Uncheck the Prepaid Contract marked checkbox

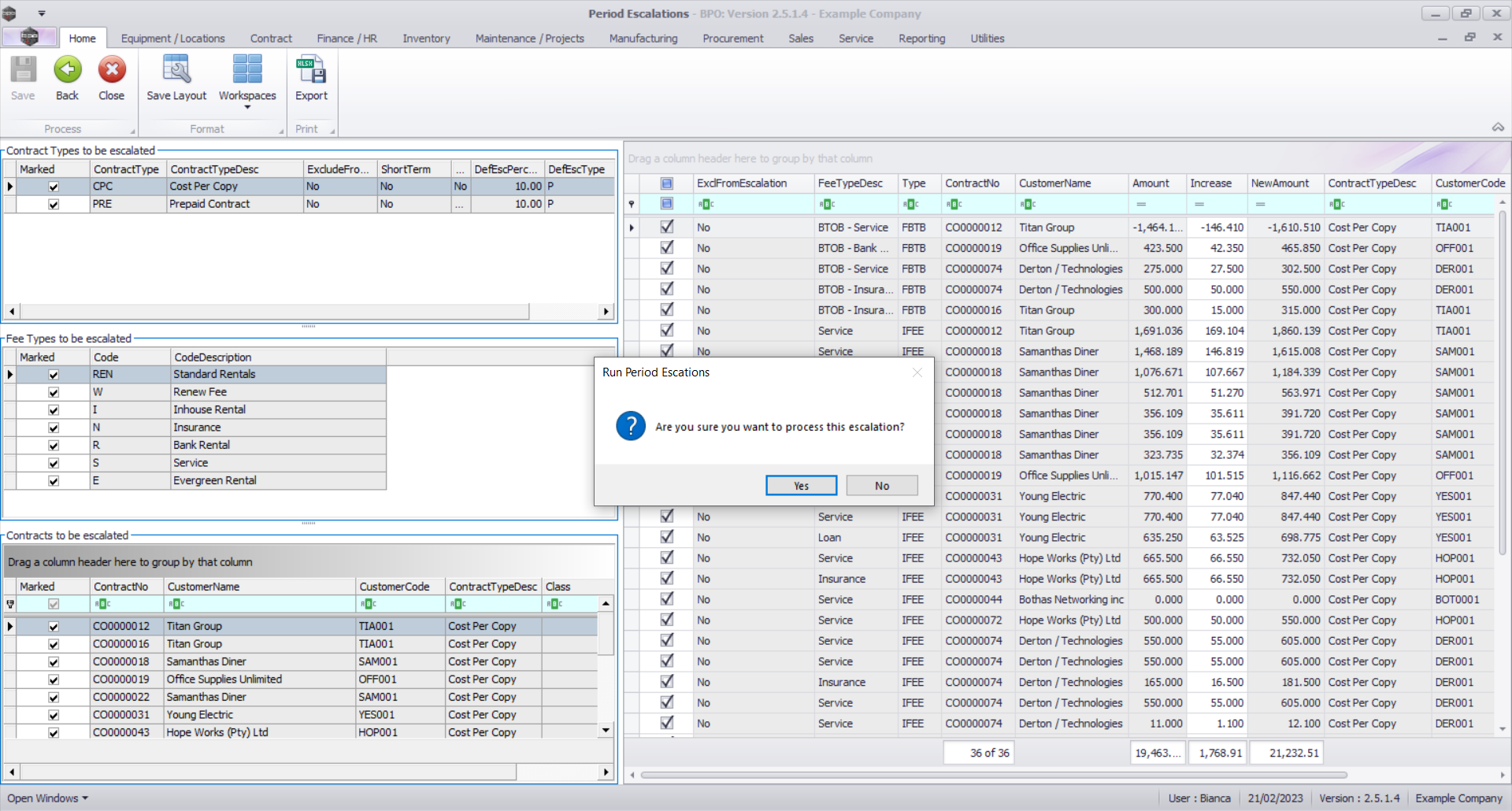54,204
